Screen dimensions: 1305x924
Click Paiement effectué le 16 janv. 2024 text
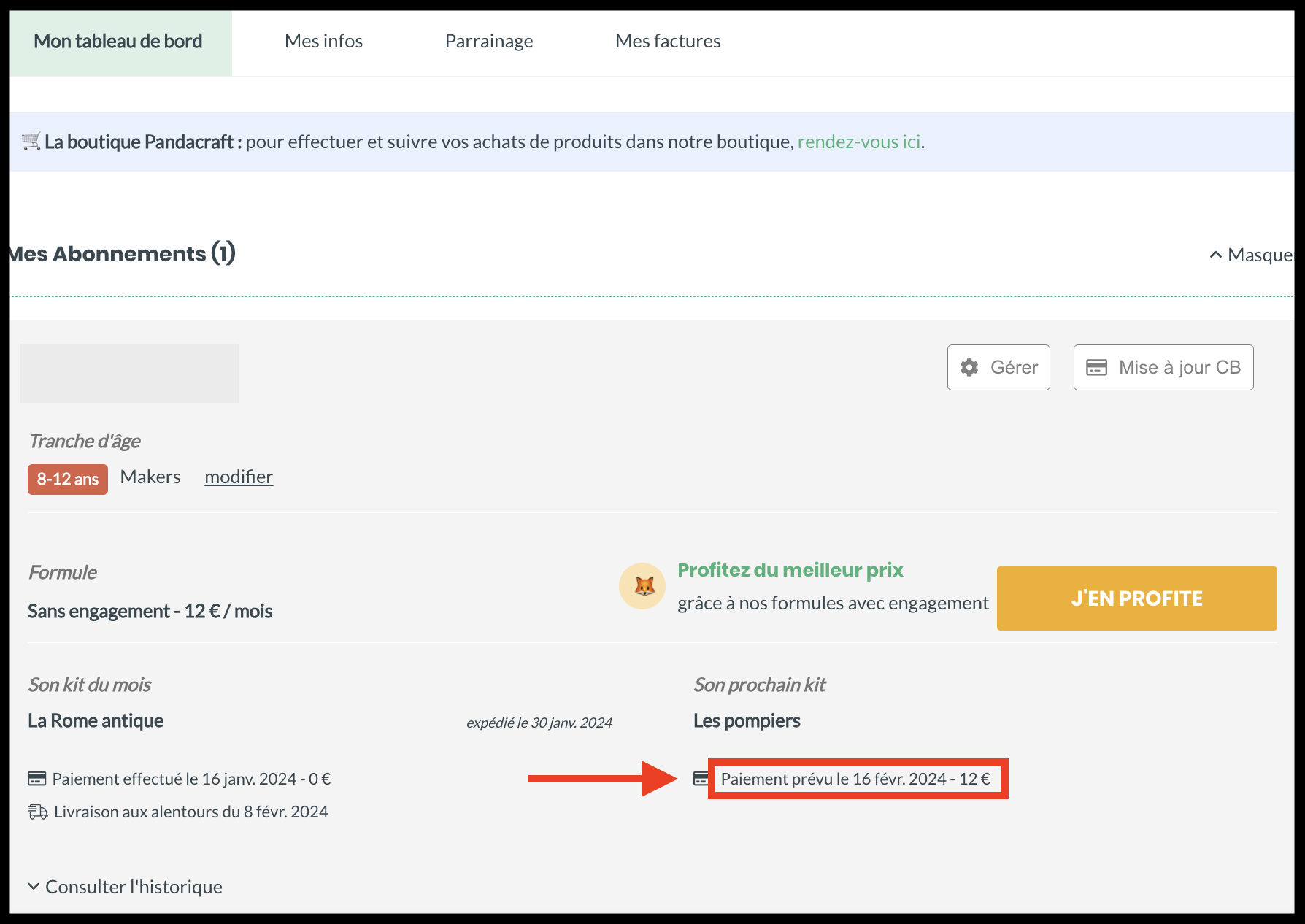pyautogui.click(x=191, y=779)
